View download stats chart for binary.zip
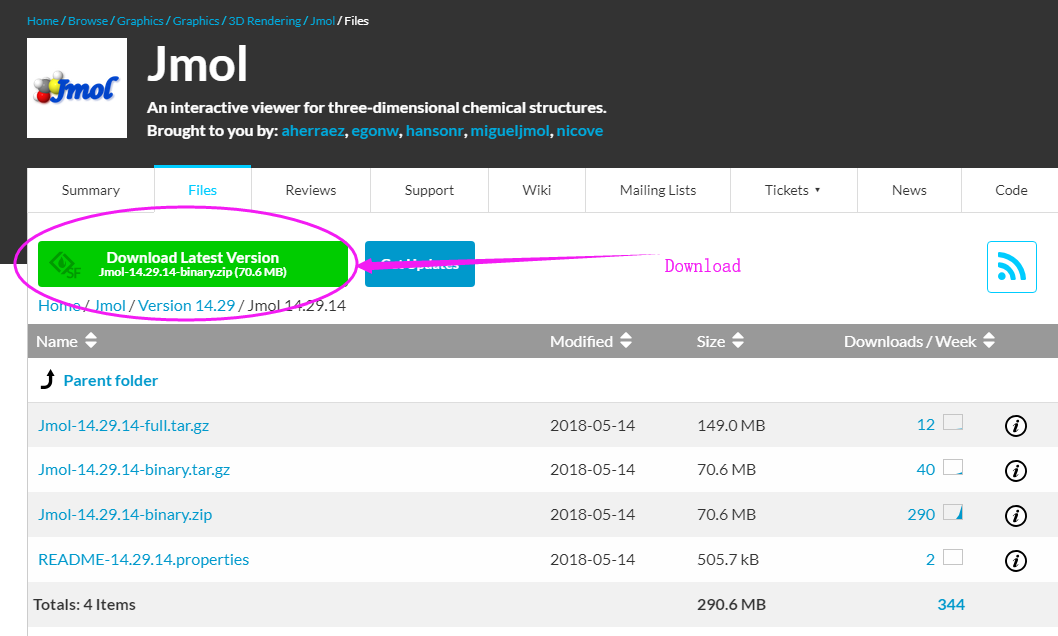The width and height of the screenshot is (1058, 636). (952, 514)
